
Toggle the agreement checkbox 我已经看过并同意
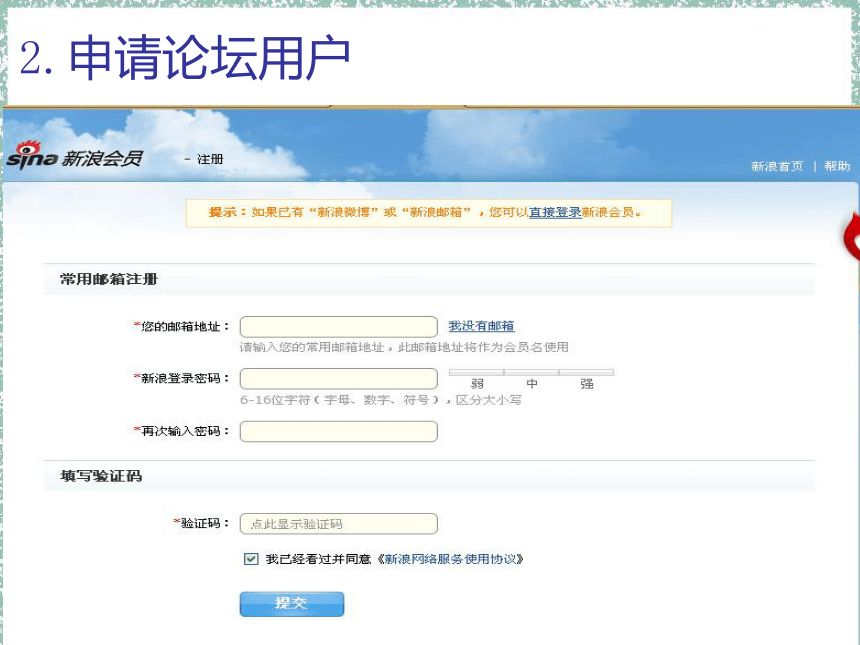point(251,559)
